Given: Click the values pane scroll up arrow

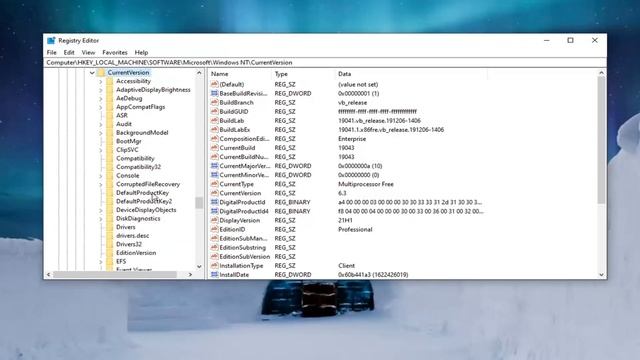Looking at the screenshot, I should tap(601, 73).
